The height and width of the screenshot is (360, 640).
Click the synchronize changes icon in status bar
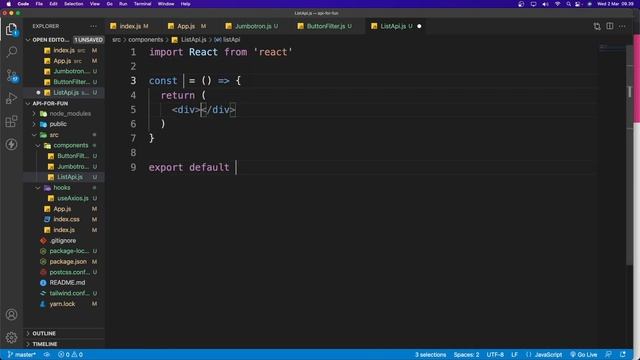coord(47,355)
